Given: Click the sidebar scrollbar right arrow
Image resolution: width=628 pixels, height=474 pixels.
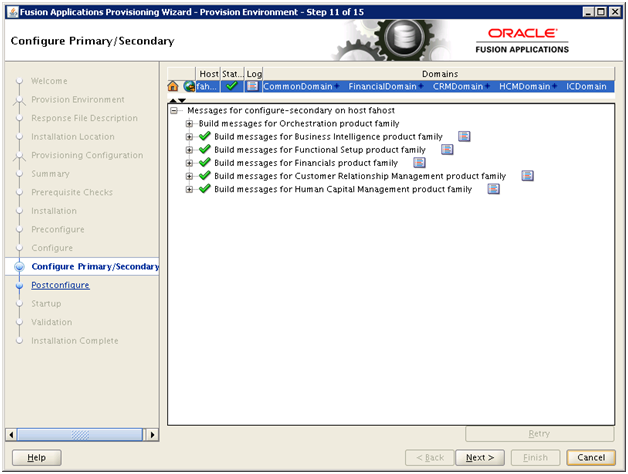Looking at the screenshot, I should click(152, 435).
